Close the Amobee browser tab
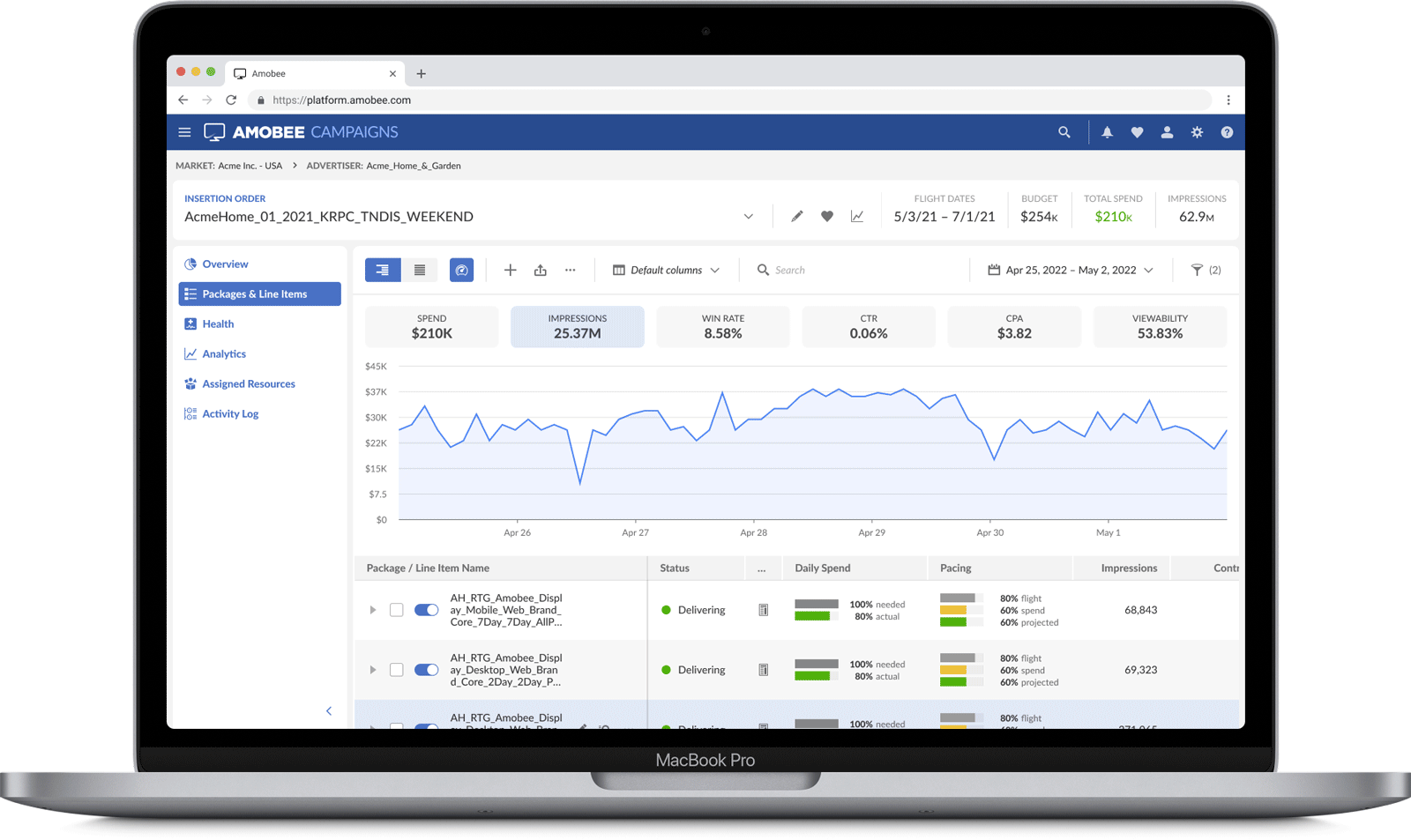This screenshot has height=840, width=1411. coord(392,74)
